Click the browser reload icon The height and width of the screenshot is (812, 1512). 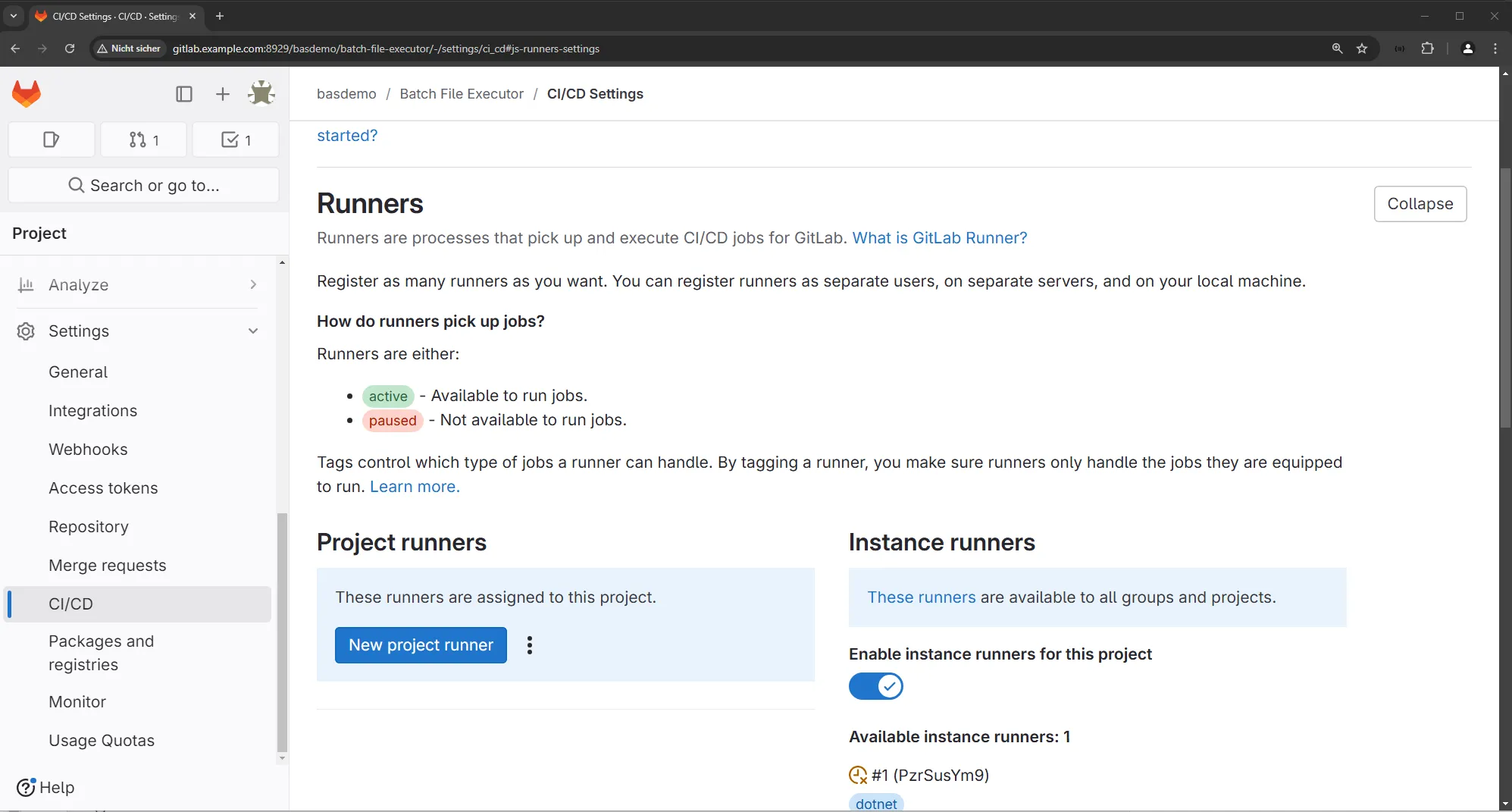pyautogui.click(x=70, y=49)
